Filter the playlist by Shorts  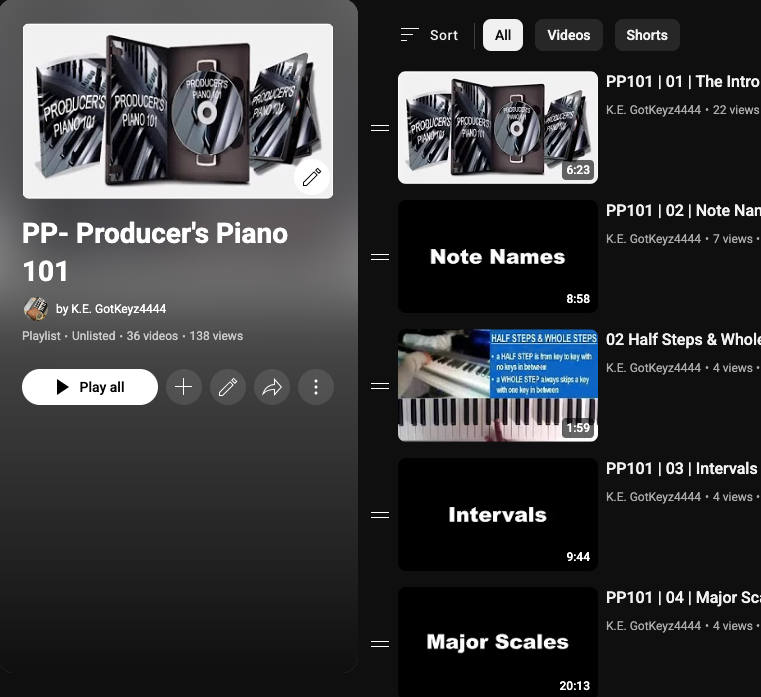tap(647, 35)
